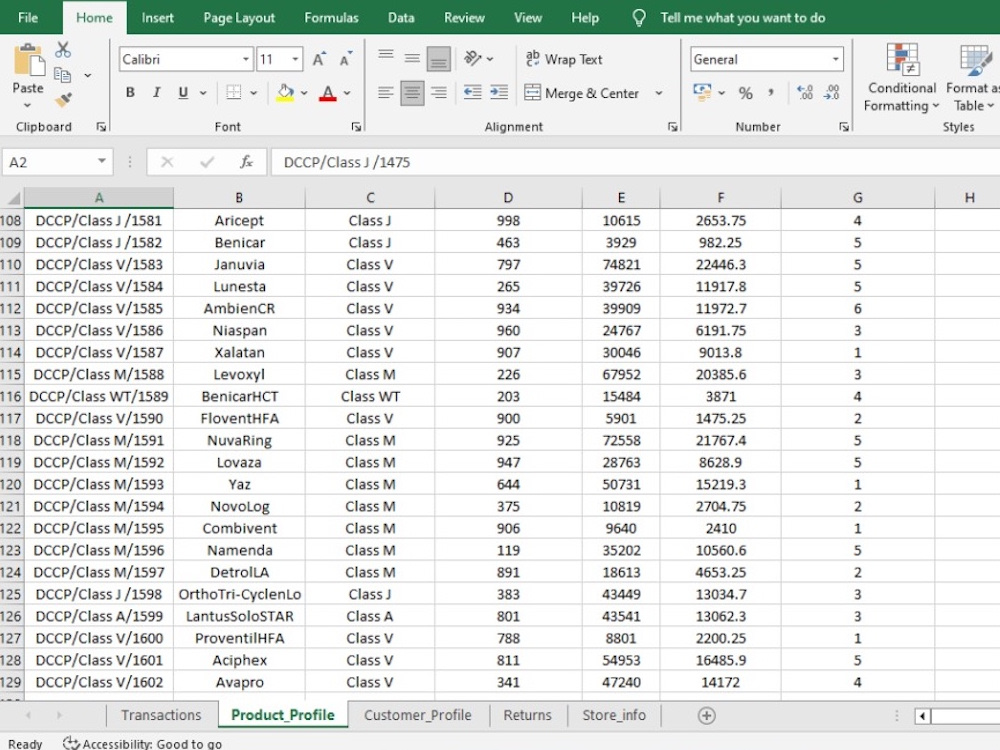Decrease font size with small A icon
The width and height of the screenshot is (1000, 750).
345,59
